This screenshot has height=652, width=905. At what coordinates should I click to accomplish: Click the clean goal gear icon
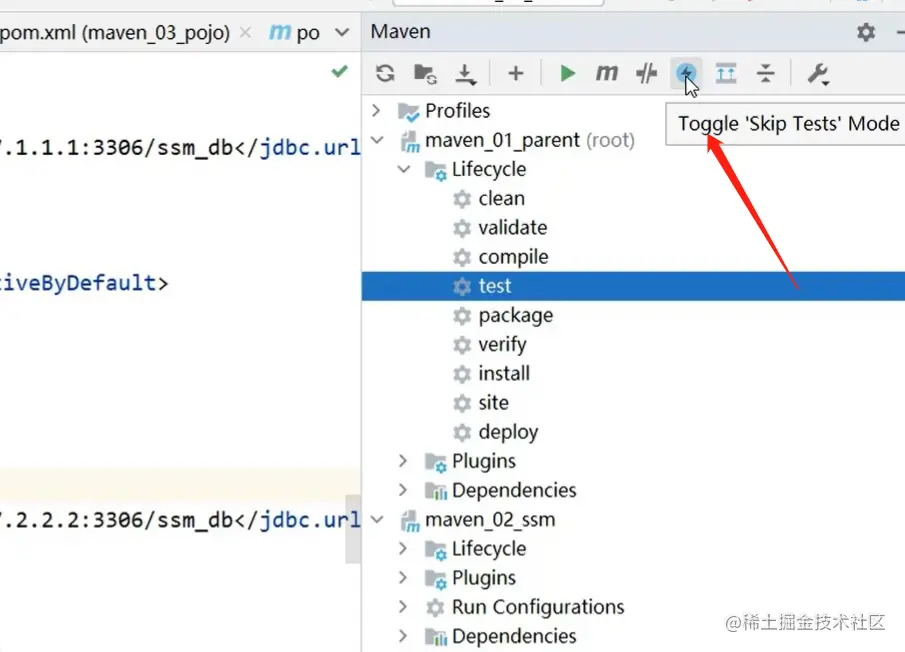pos(462,199)
